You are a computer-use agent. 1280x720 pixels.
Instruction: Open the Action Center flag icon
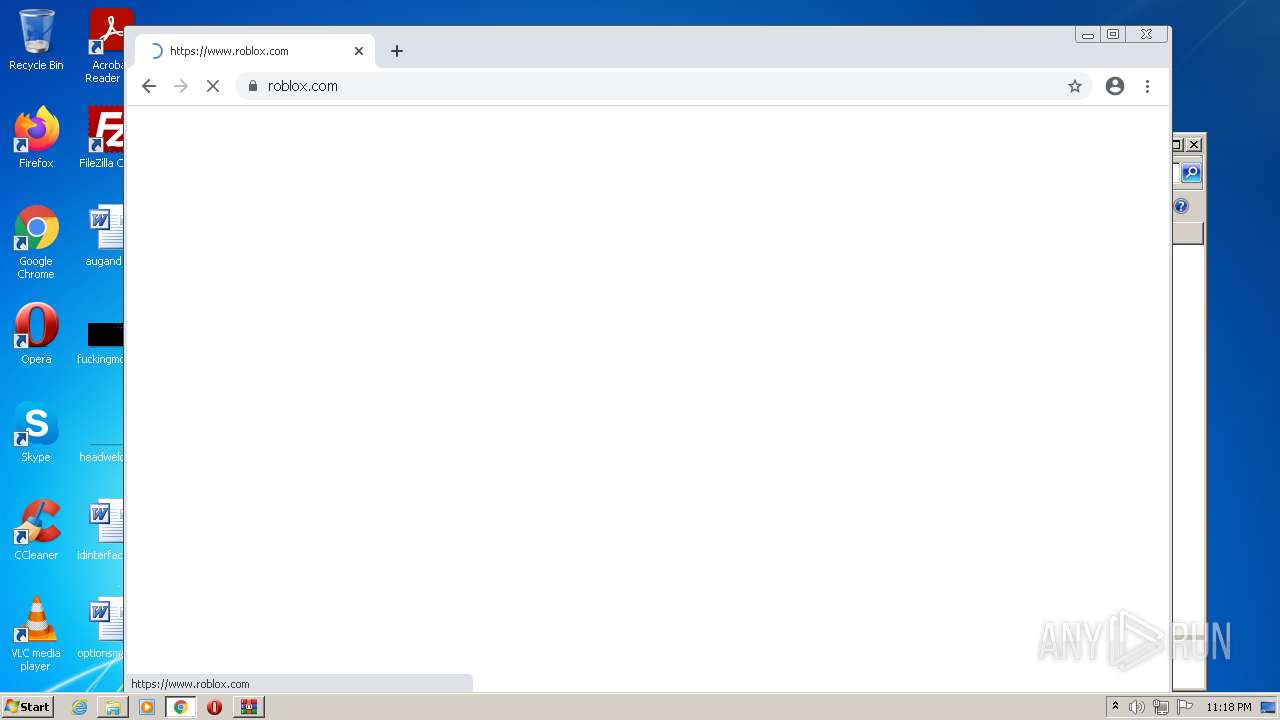1185,707
